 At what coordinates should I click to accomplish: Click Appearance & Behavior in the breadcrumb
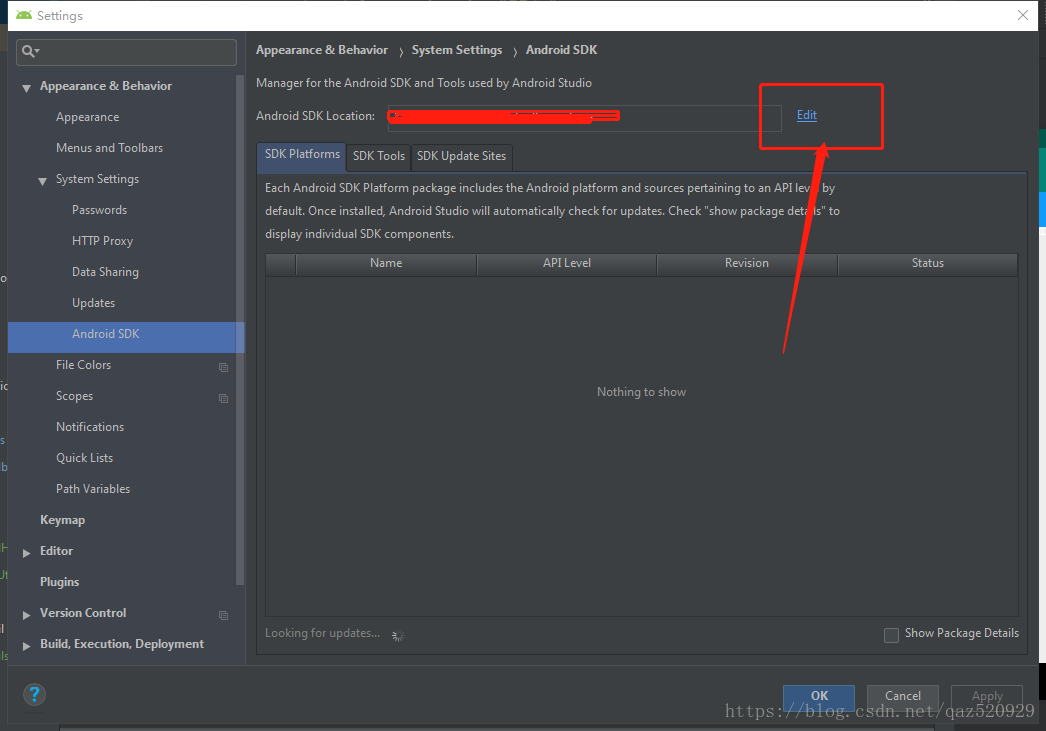point(322,50)
